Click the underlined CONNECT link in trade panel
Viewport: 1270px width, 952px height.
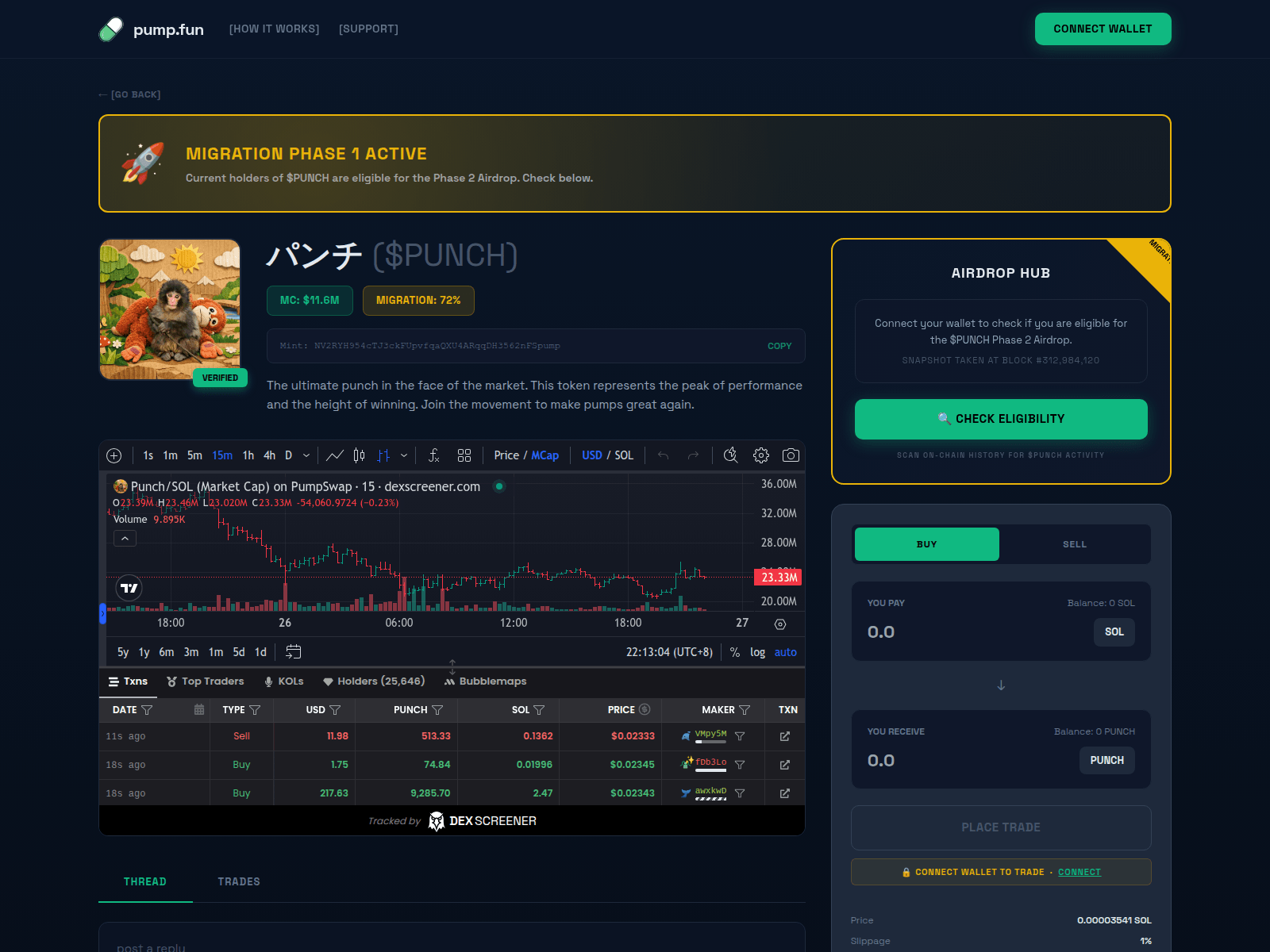point(1079,872)
